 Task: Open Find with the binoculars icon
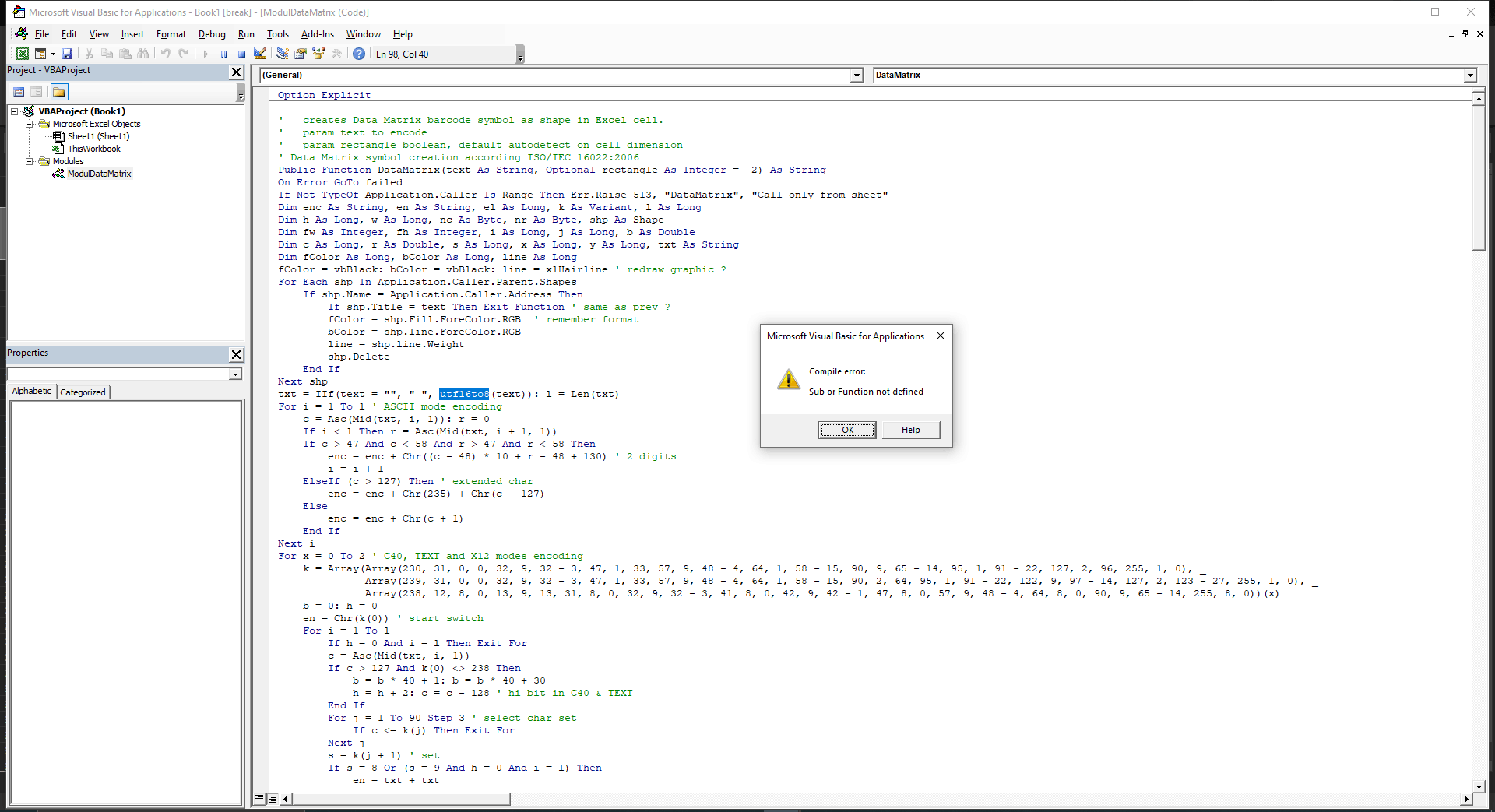tap(142, 54)
